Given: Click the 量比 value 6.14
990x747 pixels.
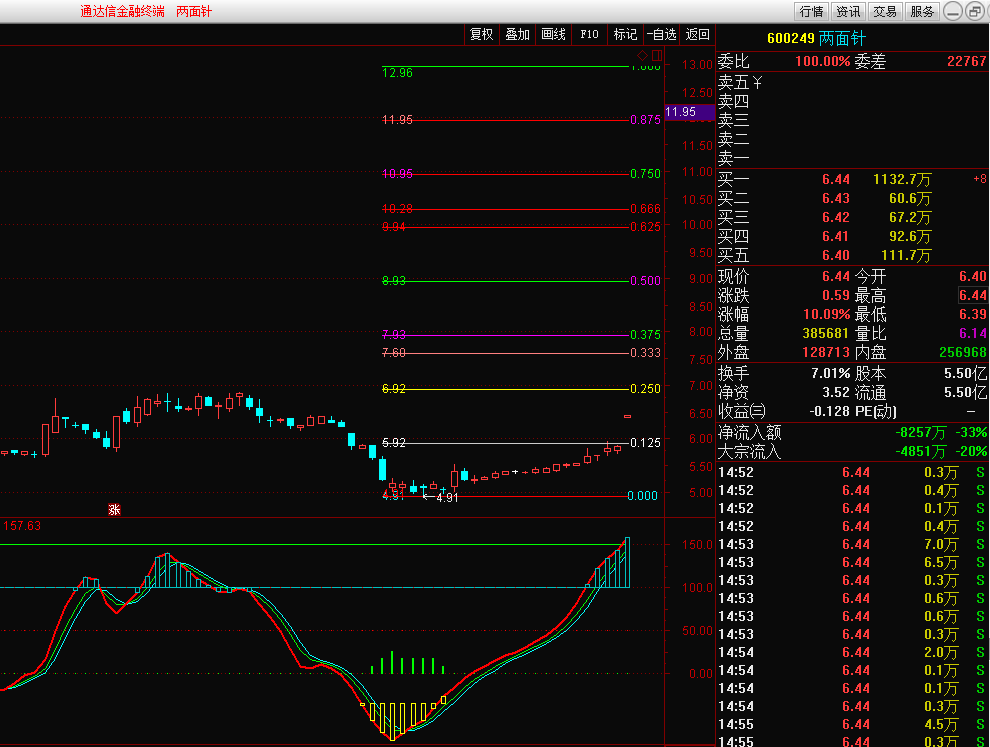Looking at the screenshot, I should (x=973, y=333).
